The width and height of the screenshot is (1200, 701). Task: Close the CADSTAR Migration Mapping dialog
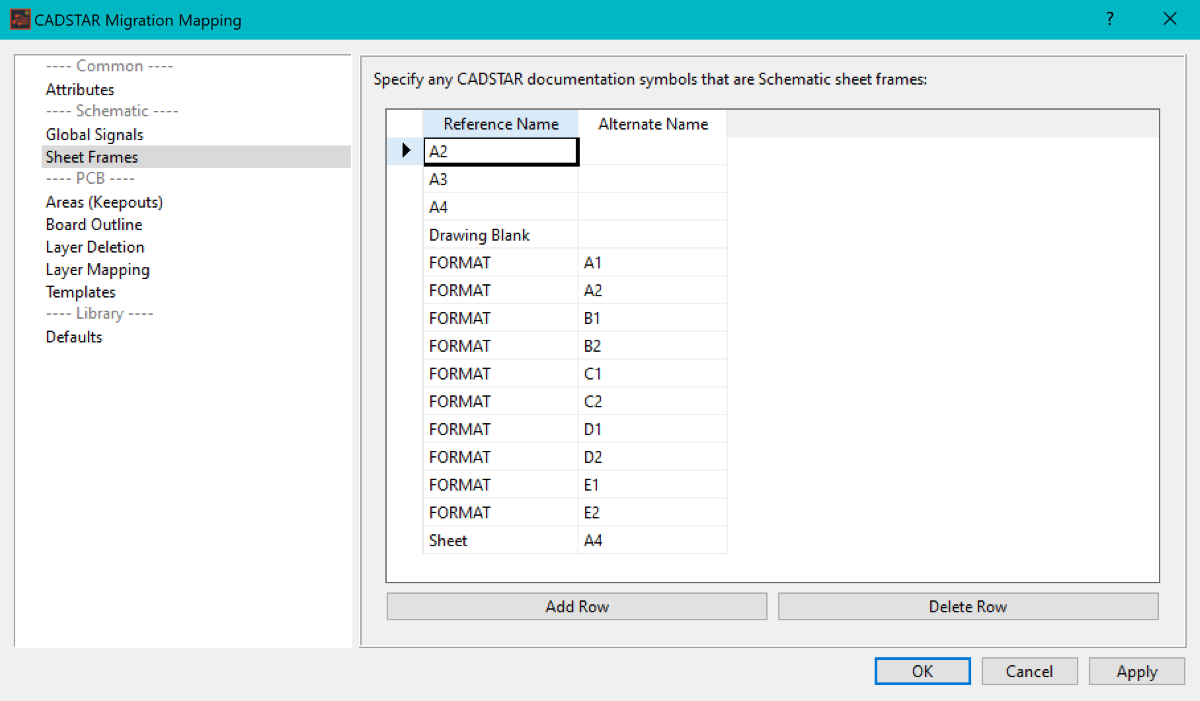coord(1169,19)
